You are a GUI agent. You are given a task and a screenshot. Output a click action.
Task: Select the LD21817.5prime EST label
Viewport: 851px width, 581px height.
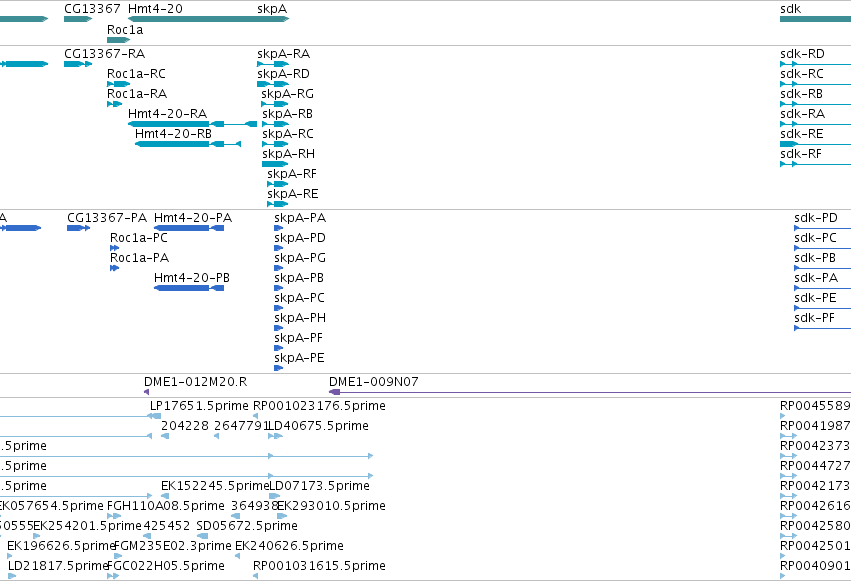[x=58, y=566]
